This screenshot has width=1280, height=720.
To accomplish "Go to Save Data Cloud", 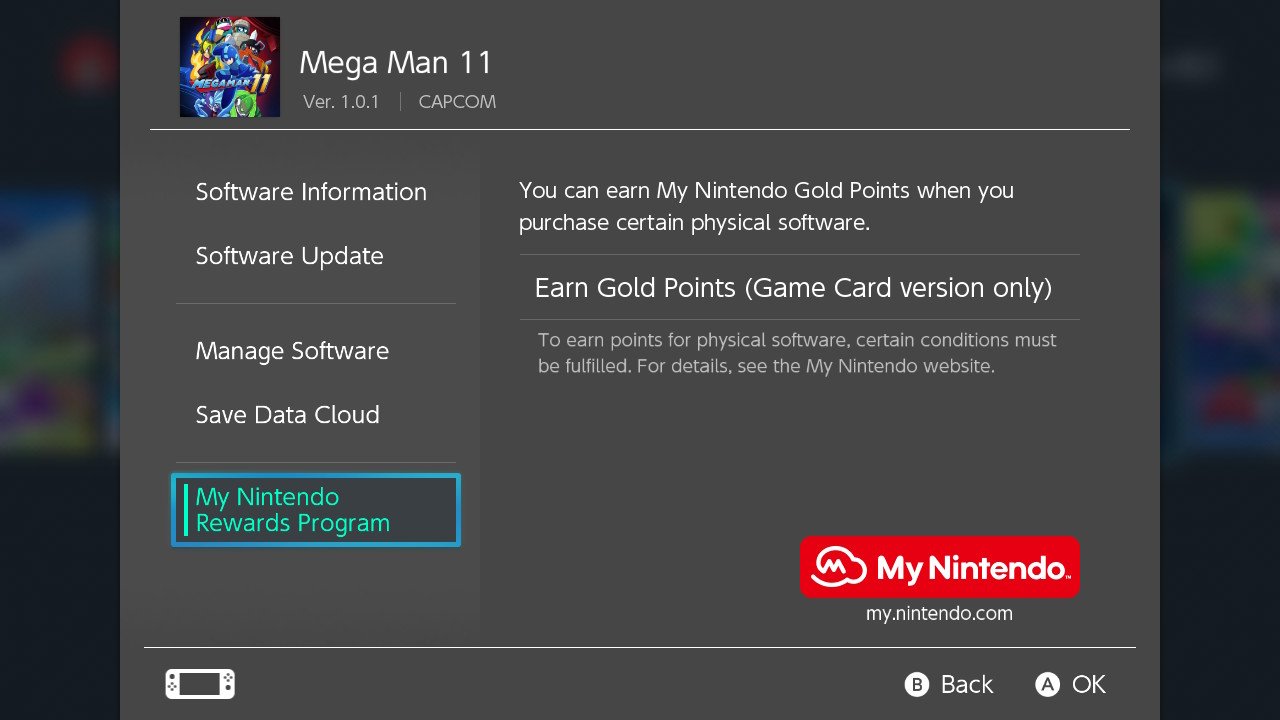I will coord(288,415).
